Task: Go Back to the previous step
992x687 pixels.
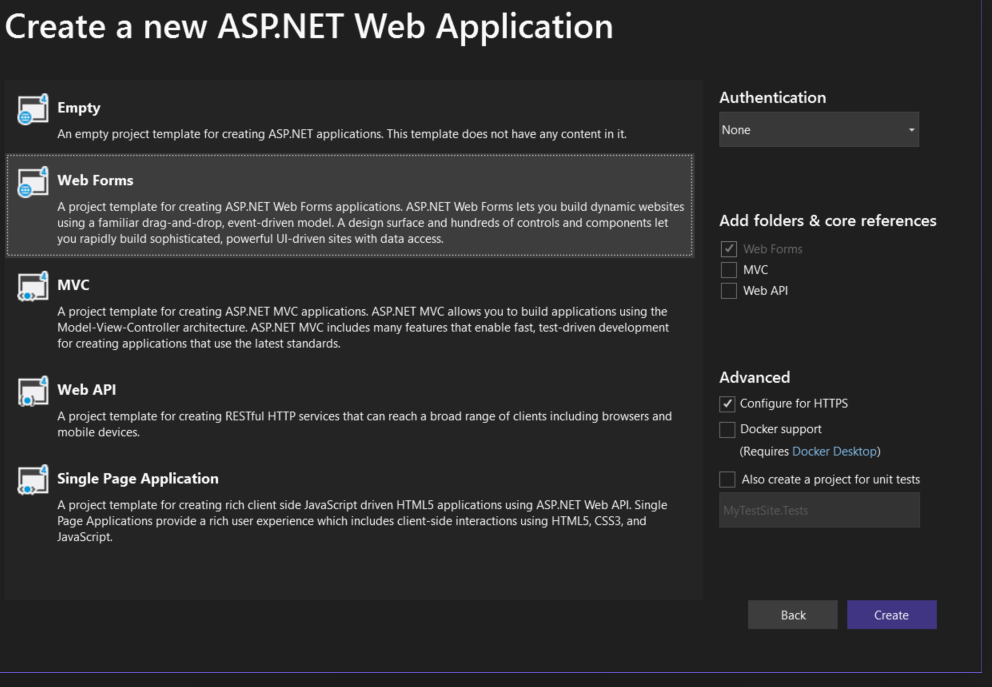Action: [793, 615]
